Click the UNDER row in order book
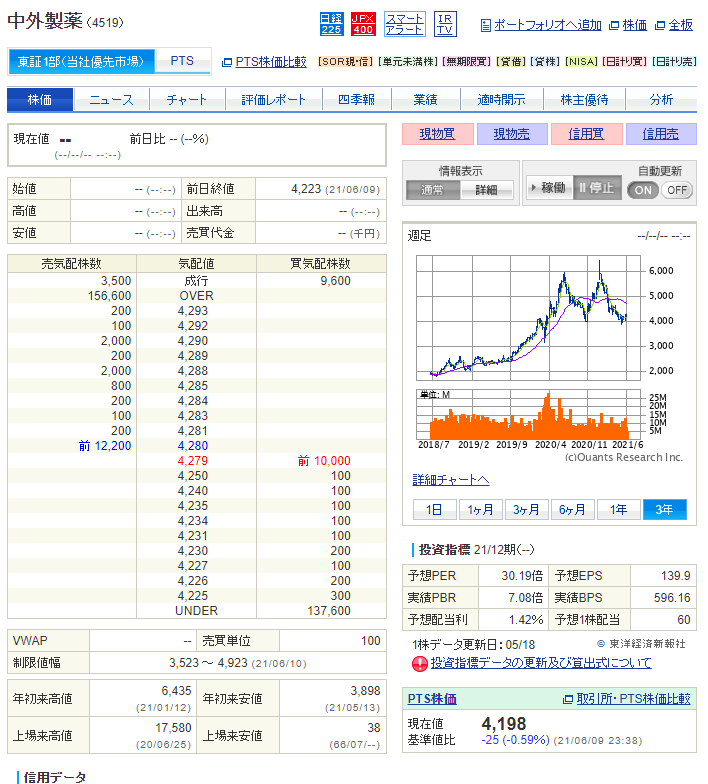 196,610
